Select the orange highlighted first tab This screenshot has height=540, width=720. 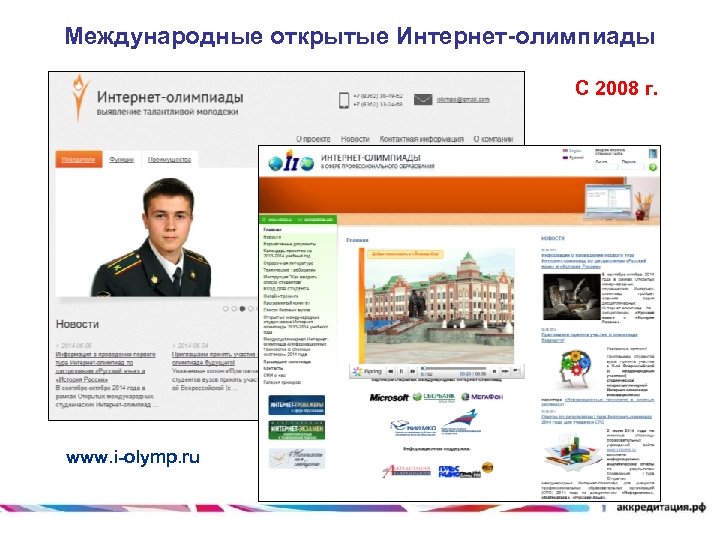[79, 159]
